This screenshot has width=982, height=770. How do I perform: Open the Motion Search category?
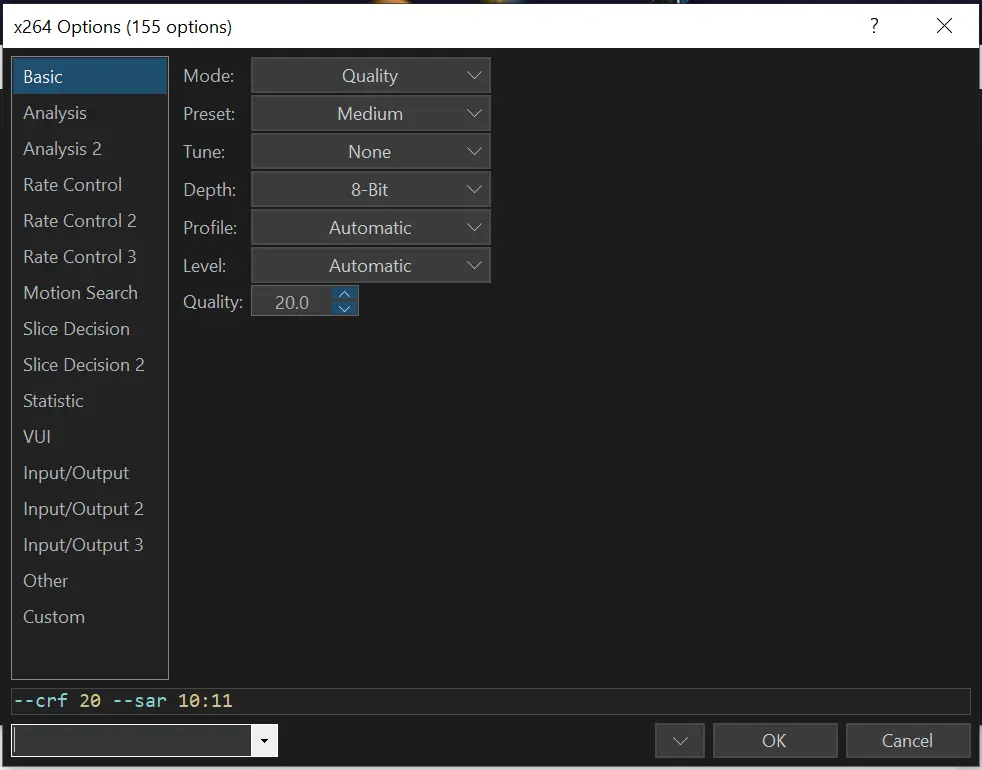90,293
